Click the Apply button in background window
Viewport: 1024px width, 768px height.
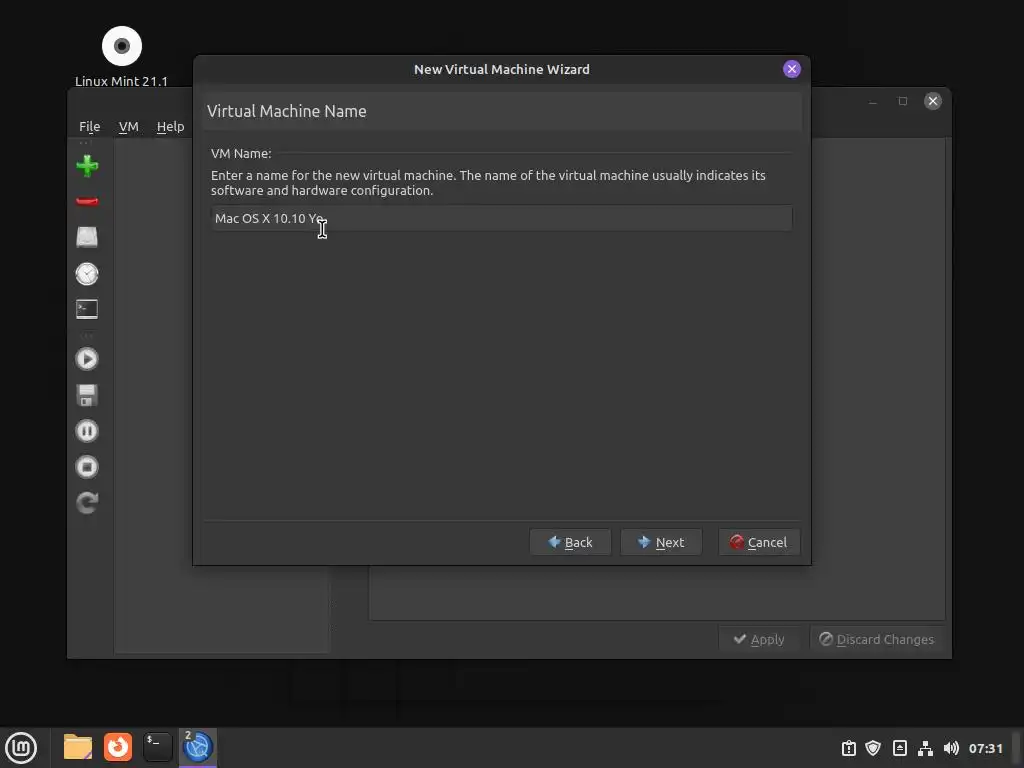point(759,639)
